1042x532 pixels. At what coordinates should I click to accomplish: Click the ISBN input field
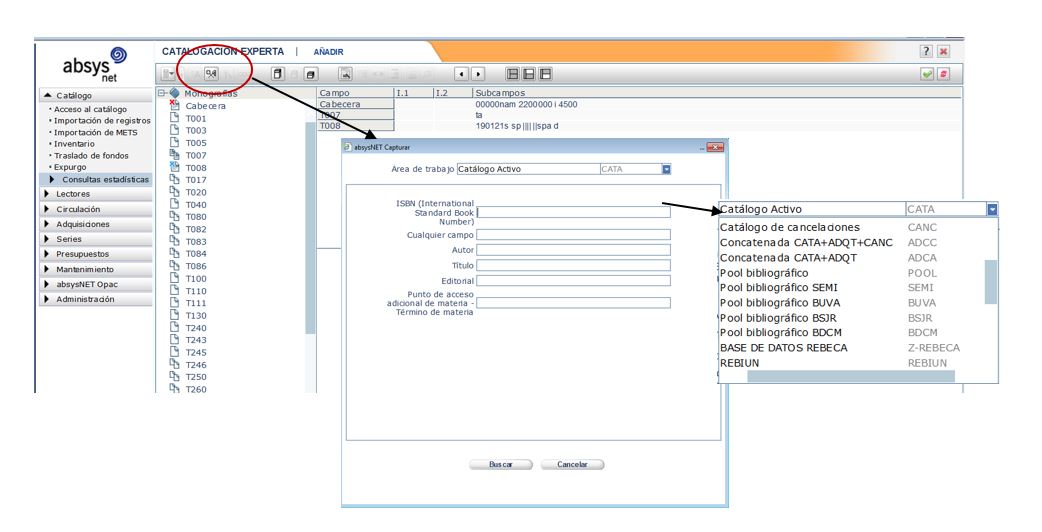(x=573, y=213)
